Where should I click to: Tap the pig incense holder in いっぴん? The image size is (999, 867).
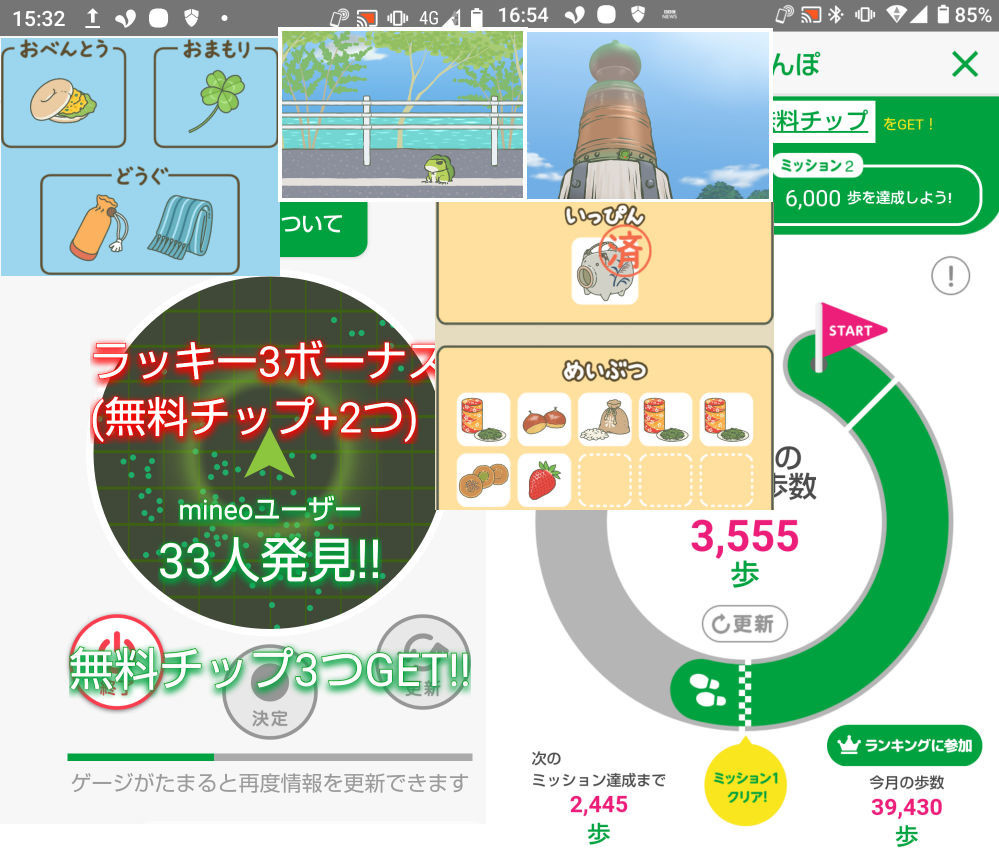tap(605, 271)
